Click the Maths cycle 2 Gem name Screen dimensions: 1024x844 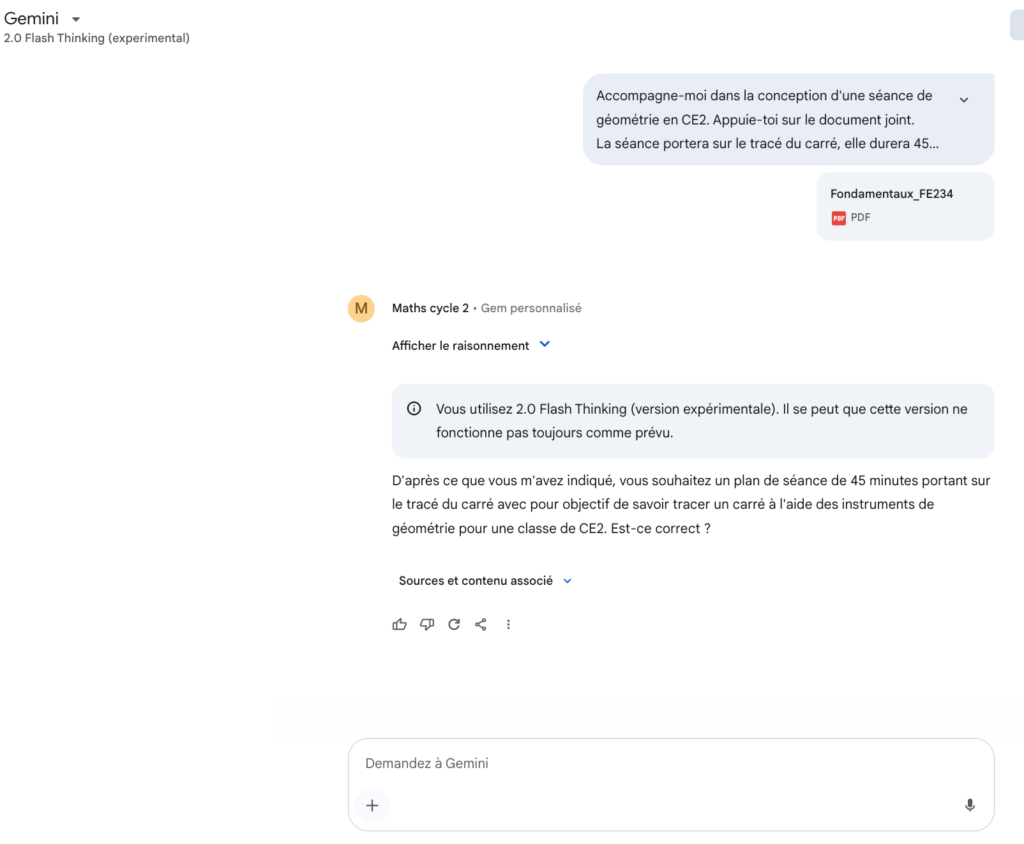[x=430, y=308]
